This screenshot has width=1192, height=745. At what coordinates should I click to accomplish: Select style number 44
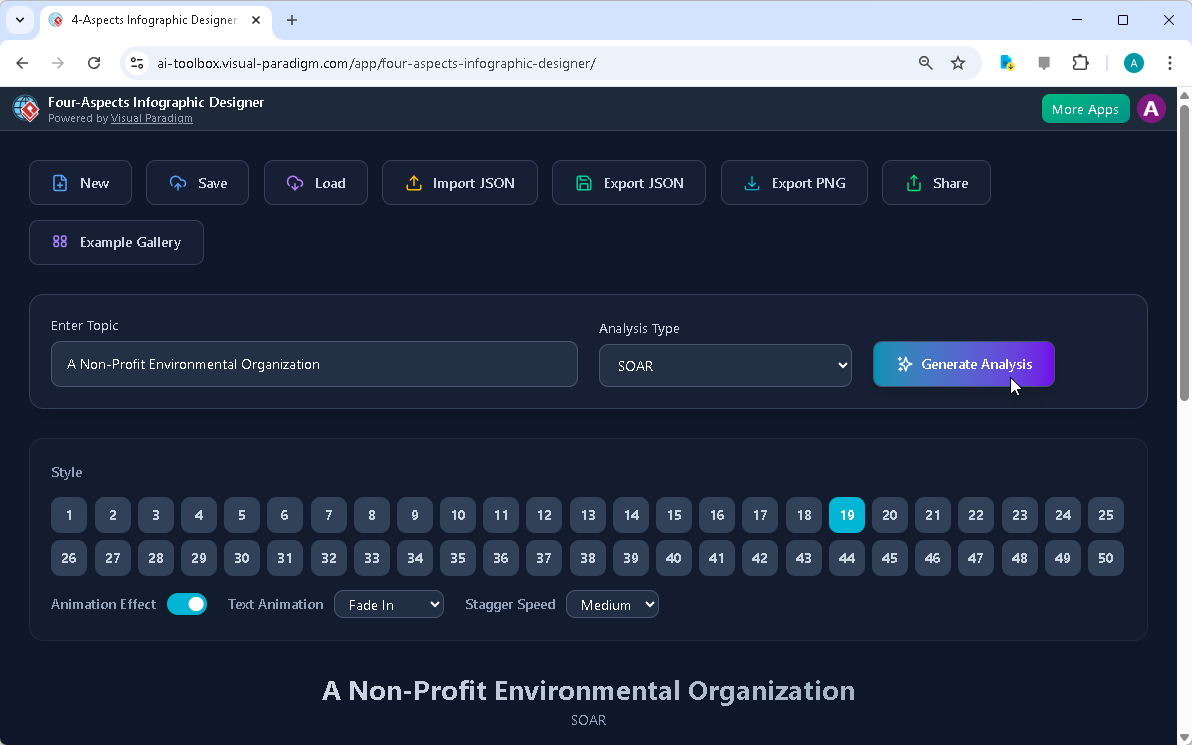pyautogui.click(x=846, y=558)
